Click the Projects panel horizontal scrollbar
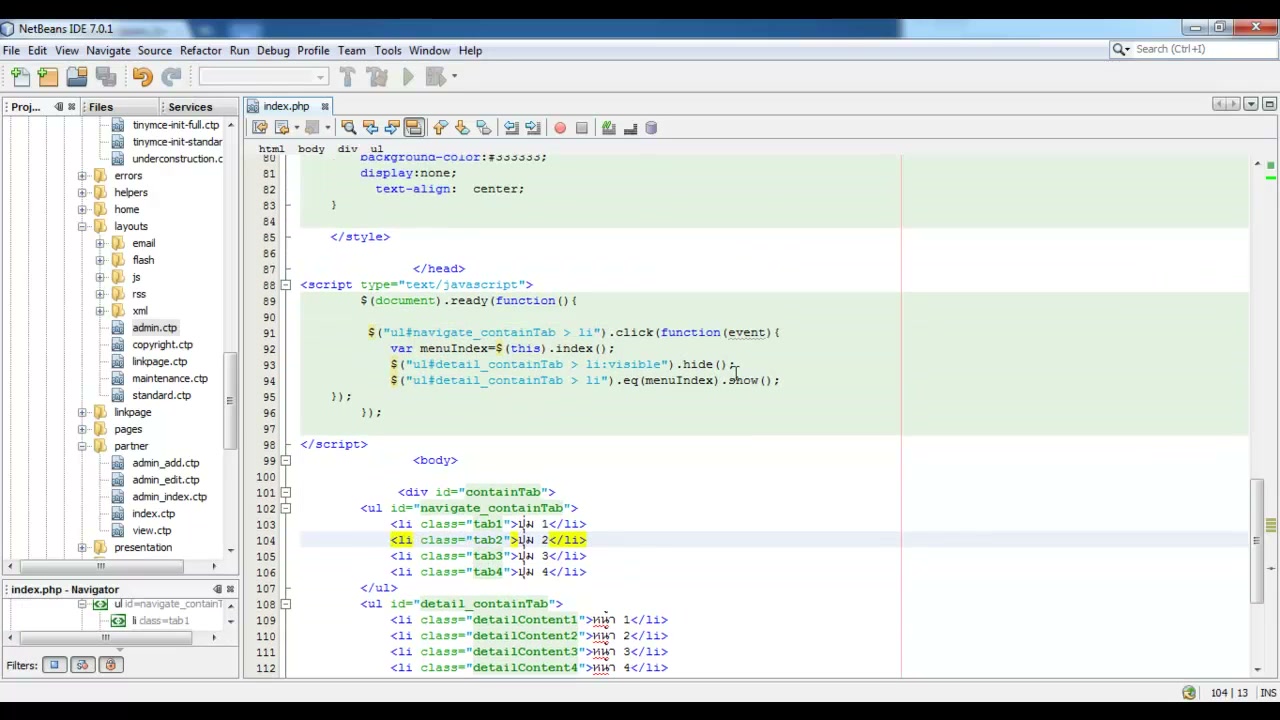The width and height of the screenshot is (1280, 720). coord(100,566)
